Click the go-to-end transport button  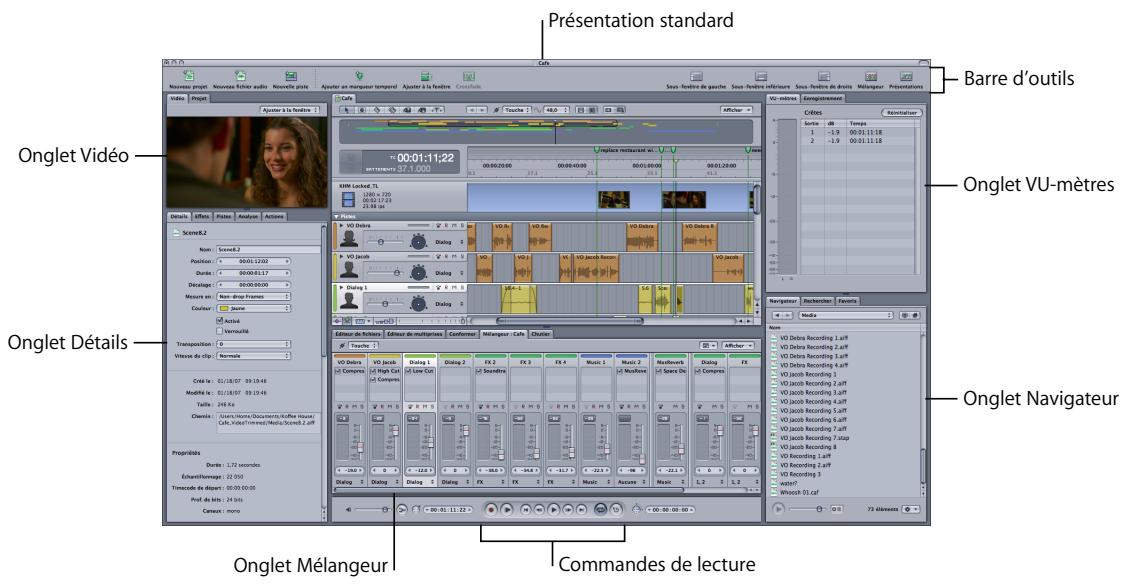coord(582,509)
